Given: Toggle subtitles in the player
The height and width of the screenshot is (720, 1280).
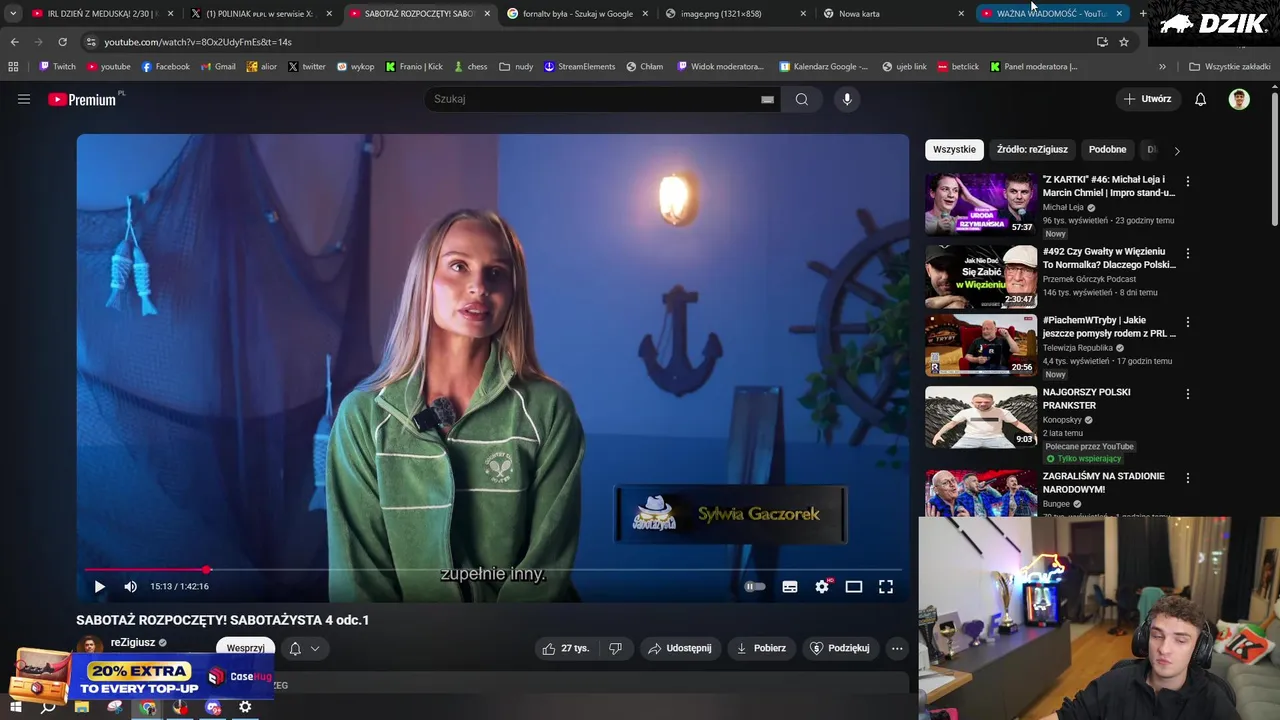Looking at the screenshot, I should click(790, 587).
